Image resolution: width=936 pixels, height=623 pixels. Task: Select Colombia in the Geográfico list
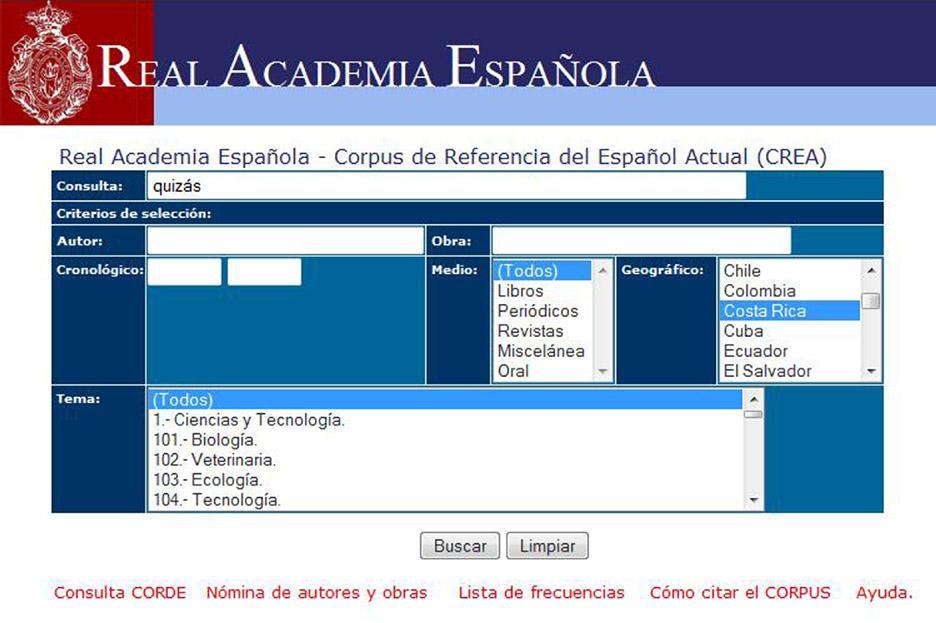click(790, 291)
